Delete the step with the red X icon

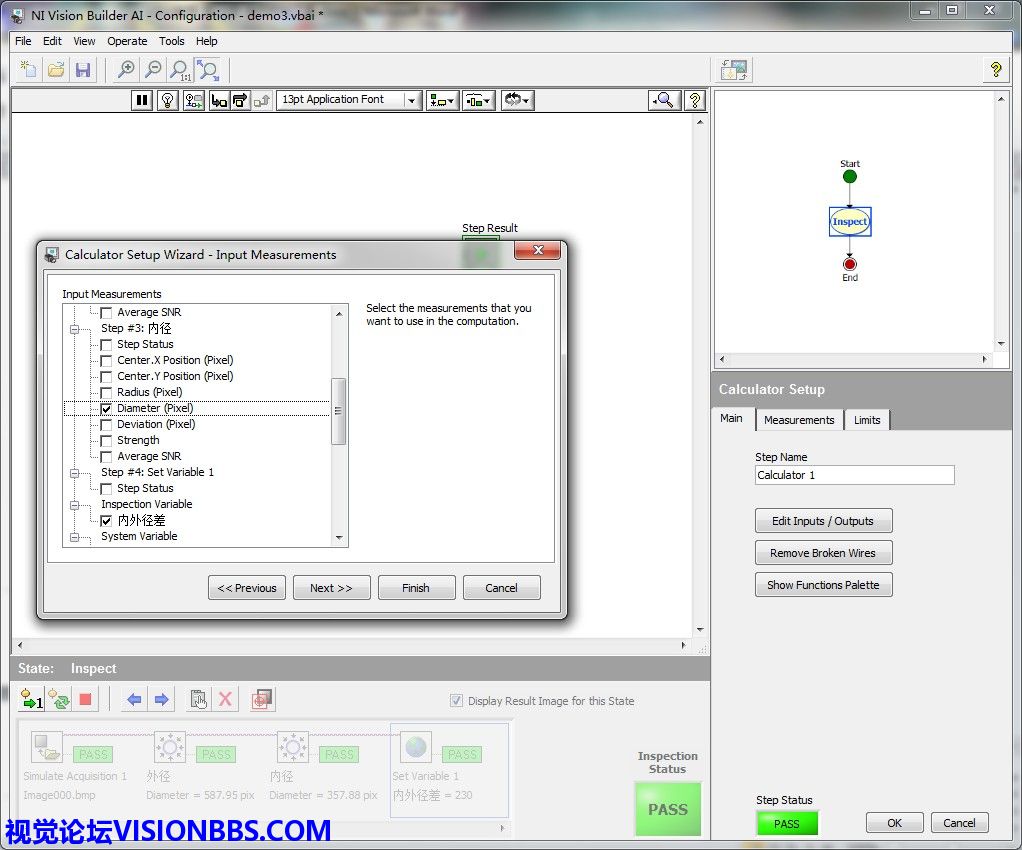225,699
